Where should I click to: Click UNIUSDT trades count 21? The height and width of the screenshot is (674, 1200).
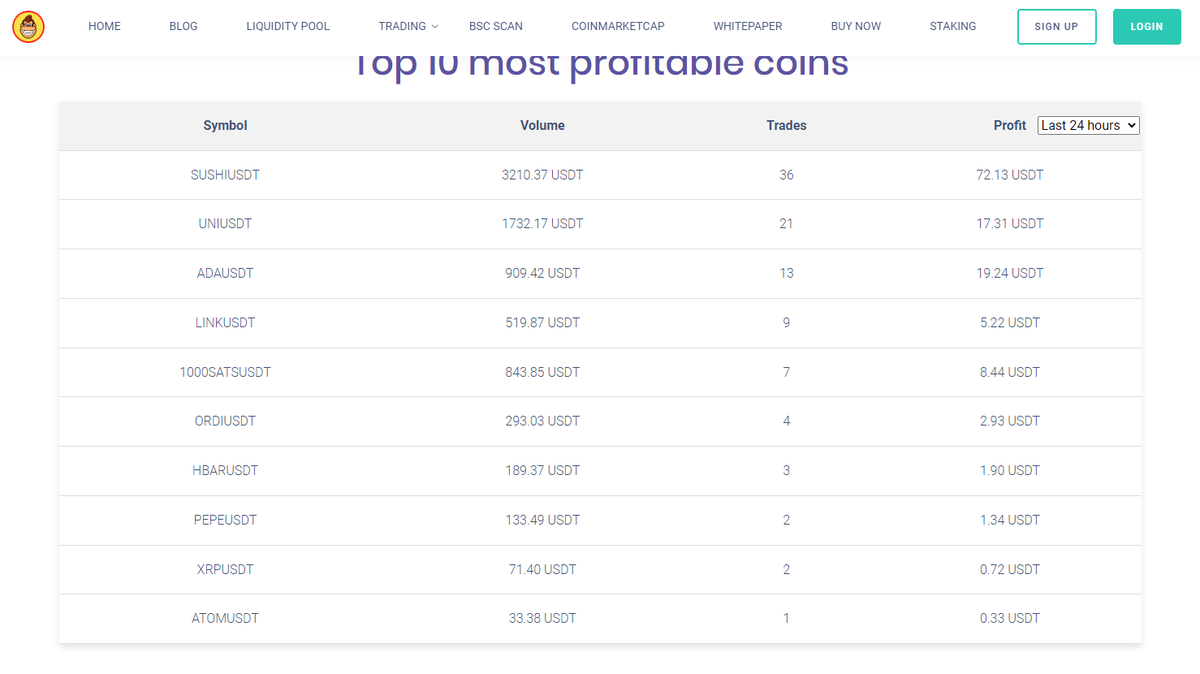pos(786,224)
